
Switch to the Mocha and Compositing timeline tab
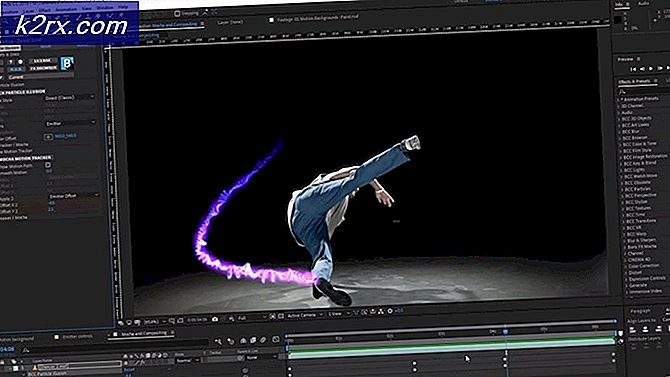pyautogui.click(x=144, y=333)
